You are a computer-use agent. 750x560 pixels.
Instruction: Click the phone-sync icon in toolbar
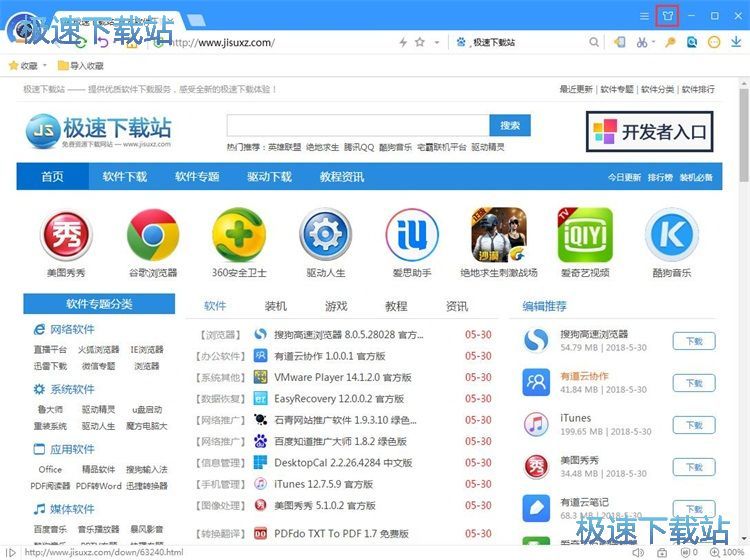pyautogui.click(x=620, y=43)
